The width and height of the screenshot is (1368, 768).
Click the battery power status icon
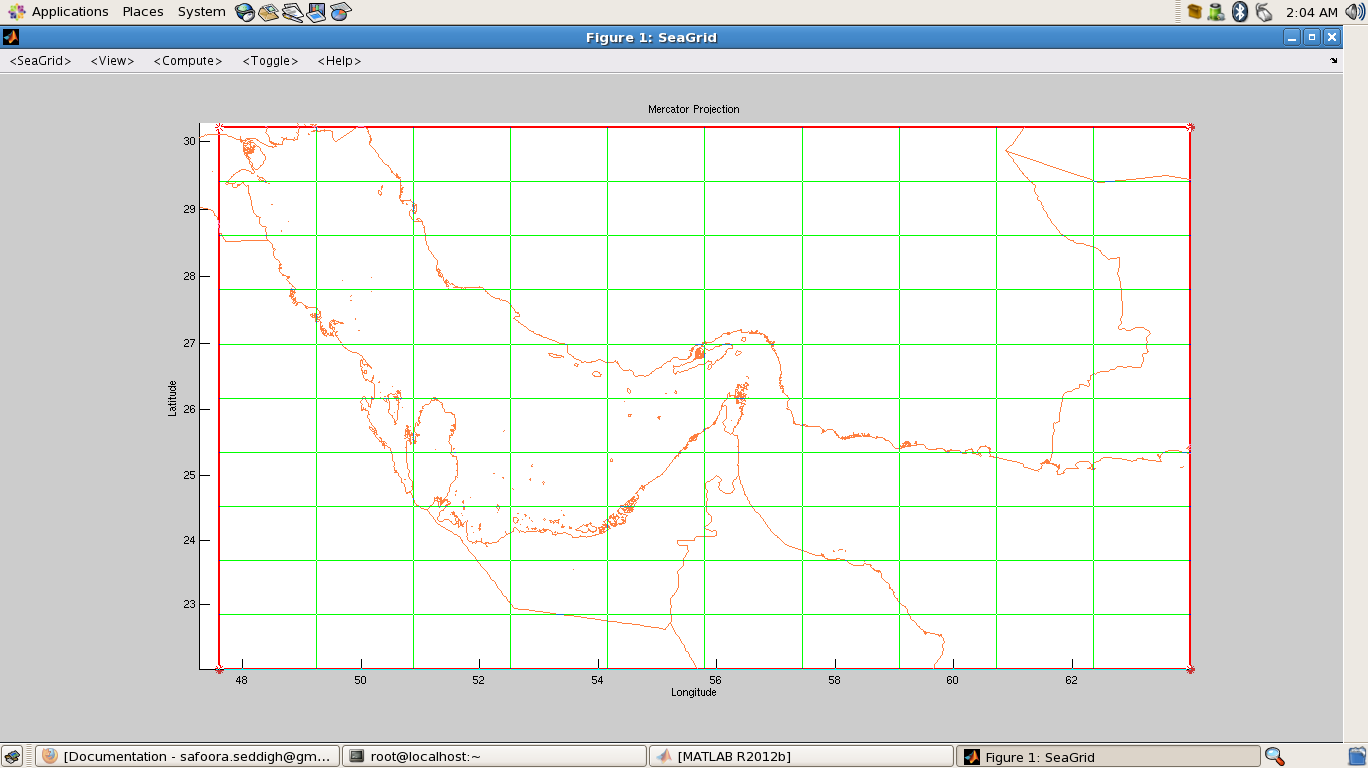(x=1216, y=12)
